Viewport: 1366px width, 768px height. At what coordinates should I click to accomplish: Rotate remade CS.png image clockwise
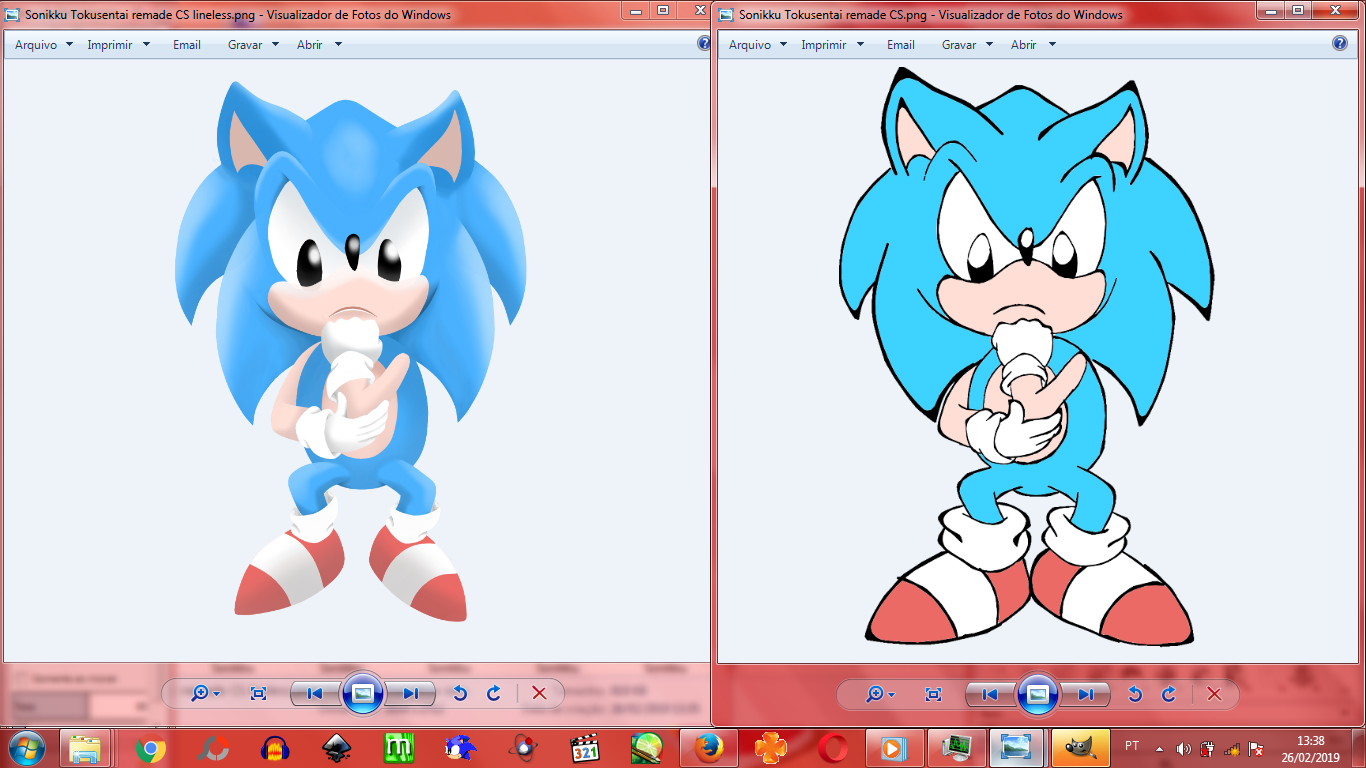tap(1169, 694)
